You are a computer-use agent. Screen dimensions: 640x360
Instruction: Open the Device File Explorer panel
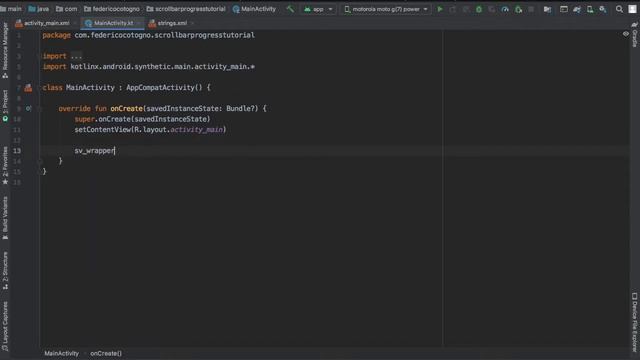coord(635,322)
